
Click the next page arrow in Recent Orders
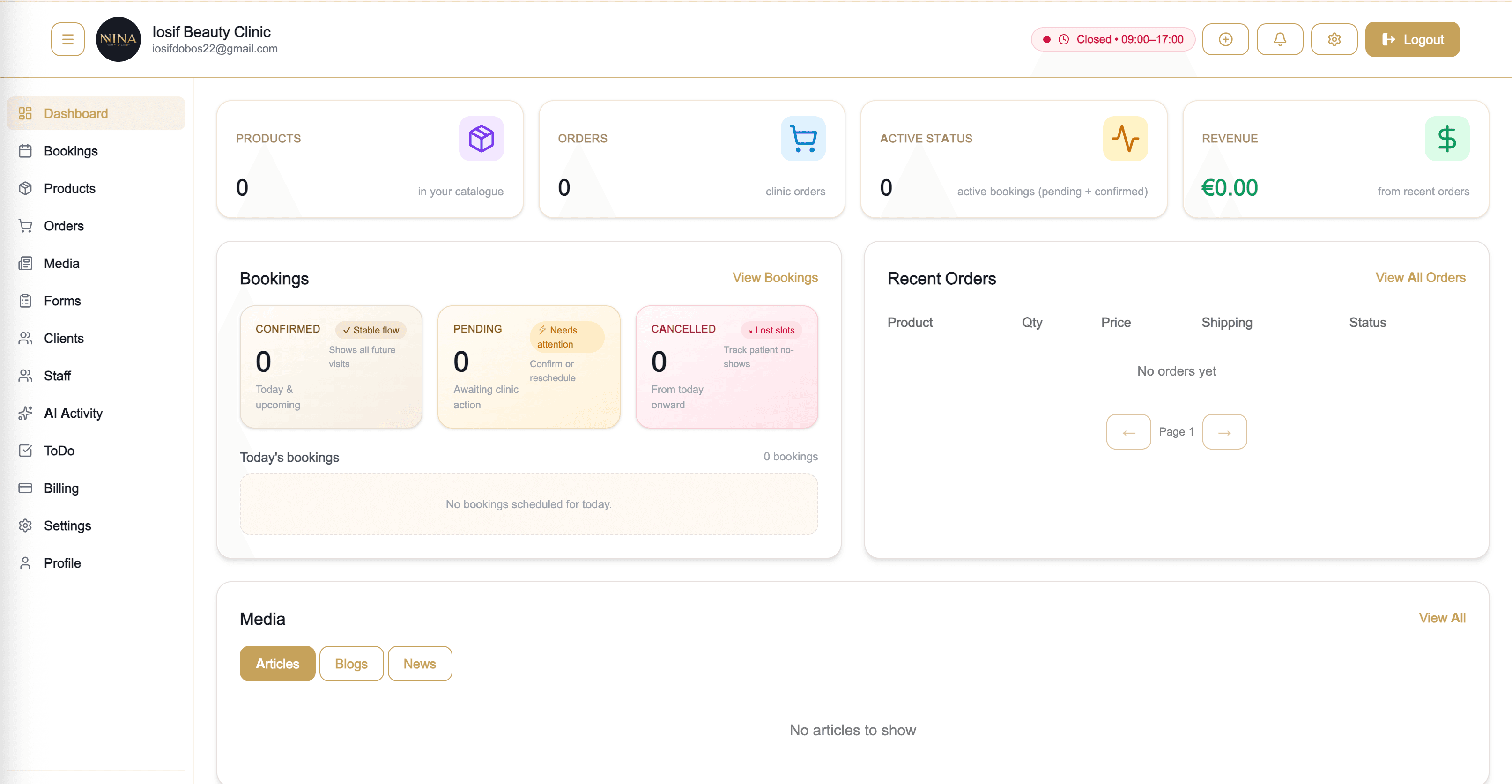coord(1224,431)
